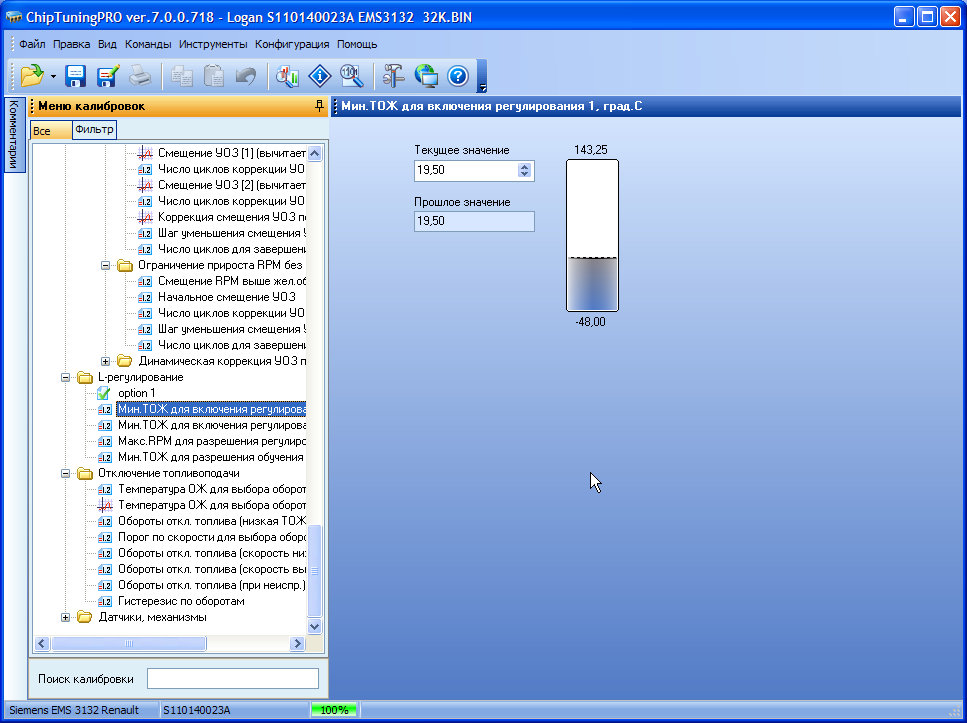This screenshot has width=967, height=723.
Task: Open the hammer and wrench settings icon
Action: (x=394, y=75)
